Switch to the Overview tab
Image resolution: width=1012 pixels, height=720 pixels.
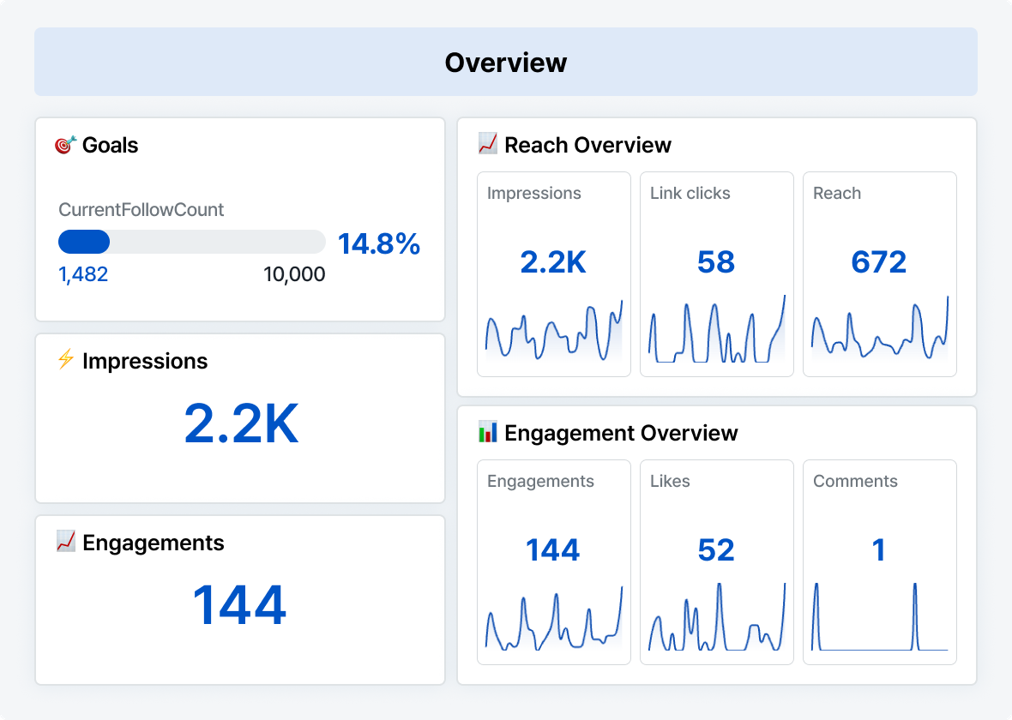click(x=506, y=62)
